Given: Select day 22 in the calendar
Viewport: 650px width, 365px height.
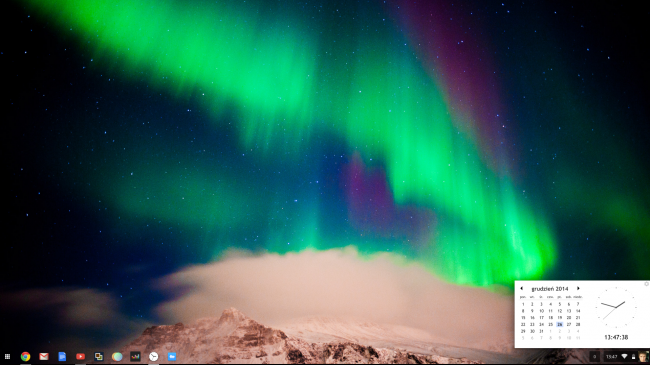Looking at the screenshot, I should [523, 324].
